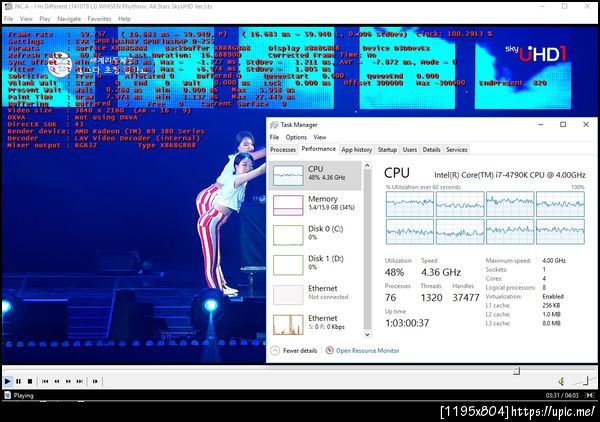
Task: Click the fast-forward (increase speed) button
Action: coord(68,381)
